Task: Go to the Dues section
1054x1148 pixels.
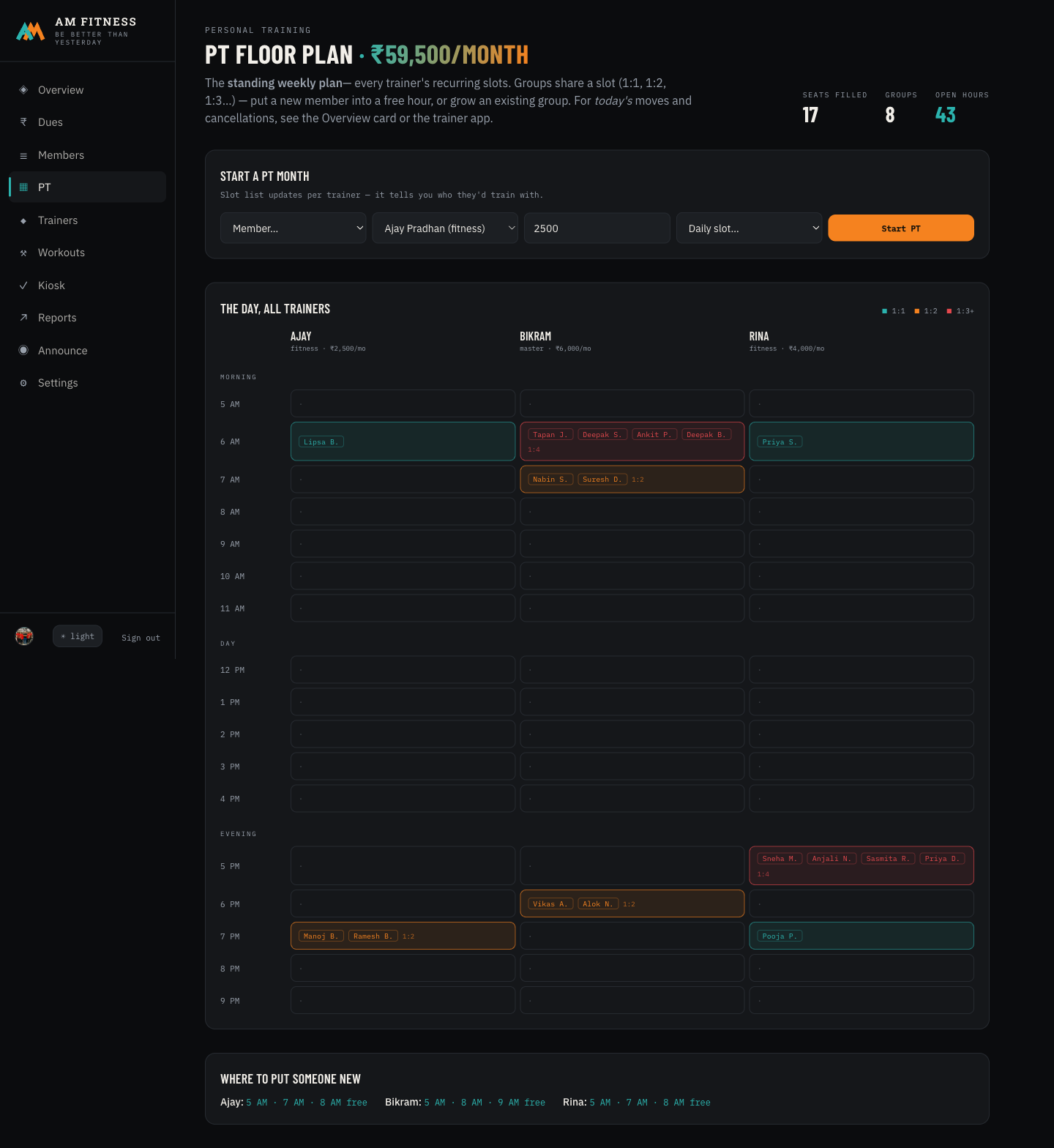Action: pyautogui.click(x=88, y=122)
